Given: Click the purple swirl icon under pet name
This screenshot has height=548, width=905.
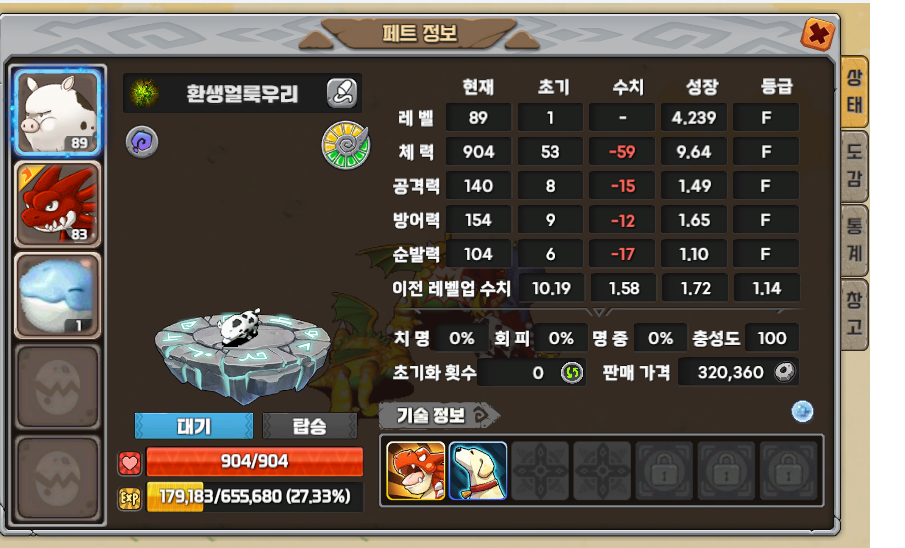Looking at the screenshot, I should tap(142, 141).
